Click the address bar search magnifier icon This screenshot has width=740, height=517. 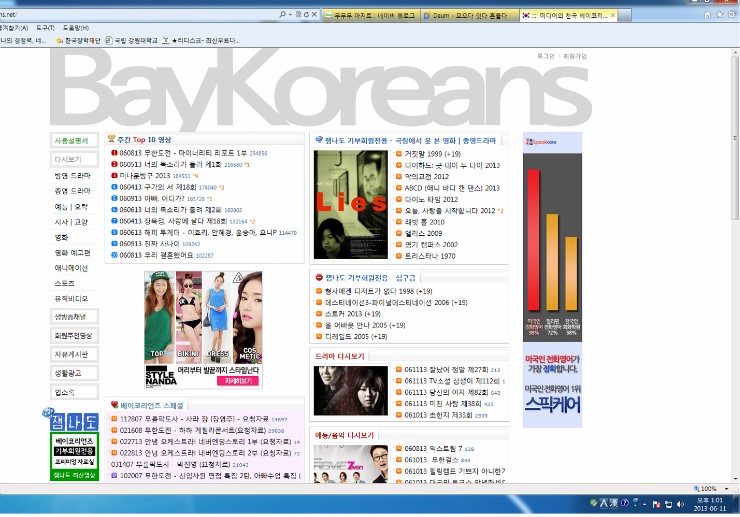click(282, 15)
